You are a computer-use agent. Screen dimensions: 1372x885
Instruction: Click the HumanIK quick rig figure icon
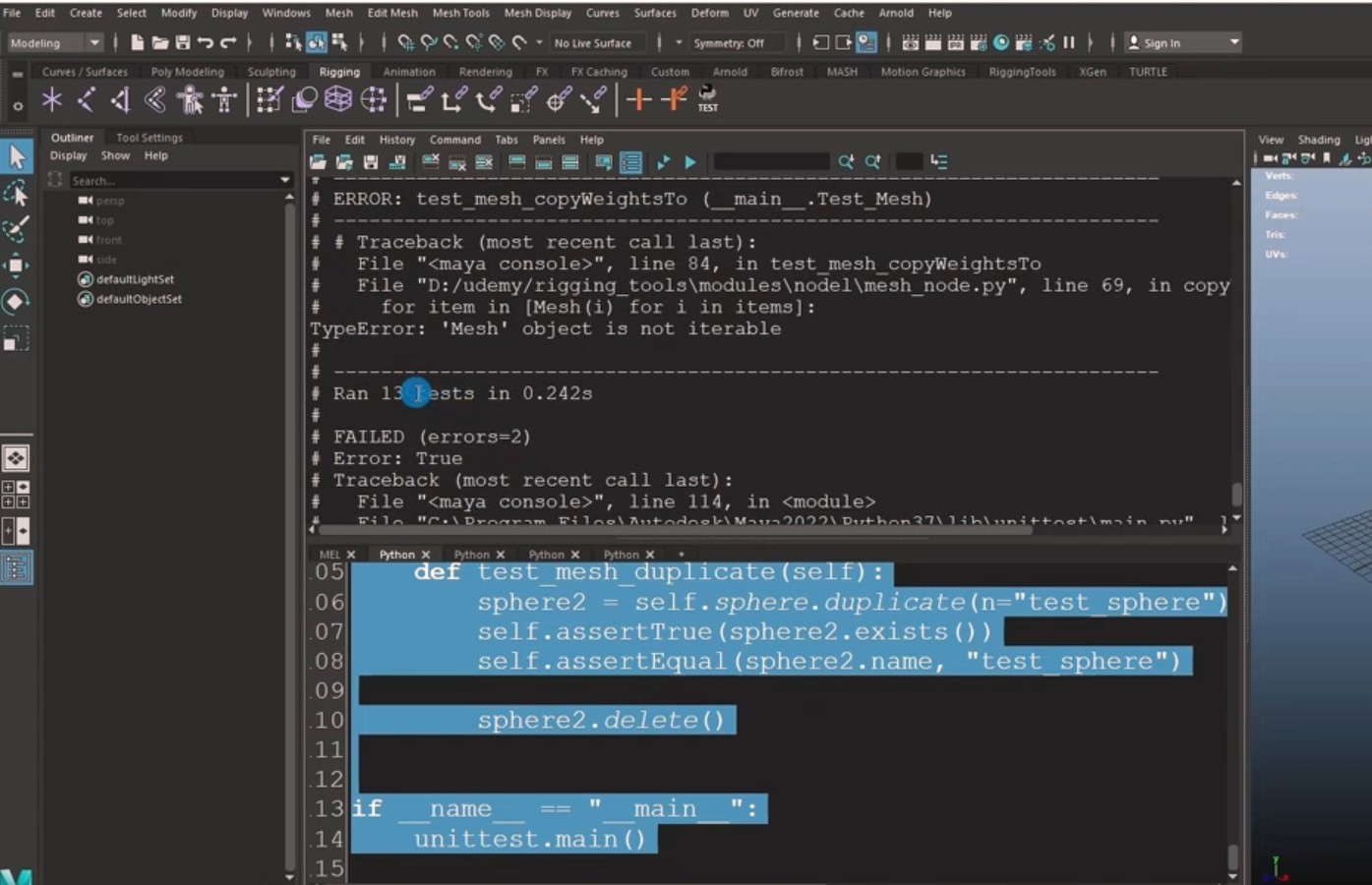click(x=190, y=99)
